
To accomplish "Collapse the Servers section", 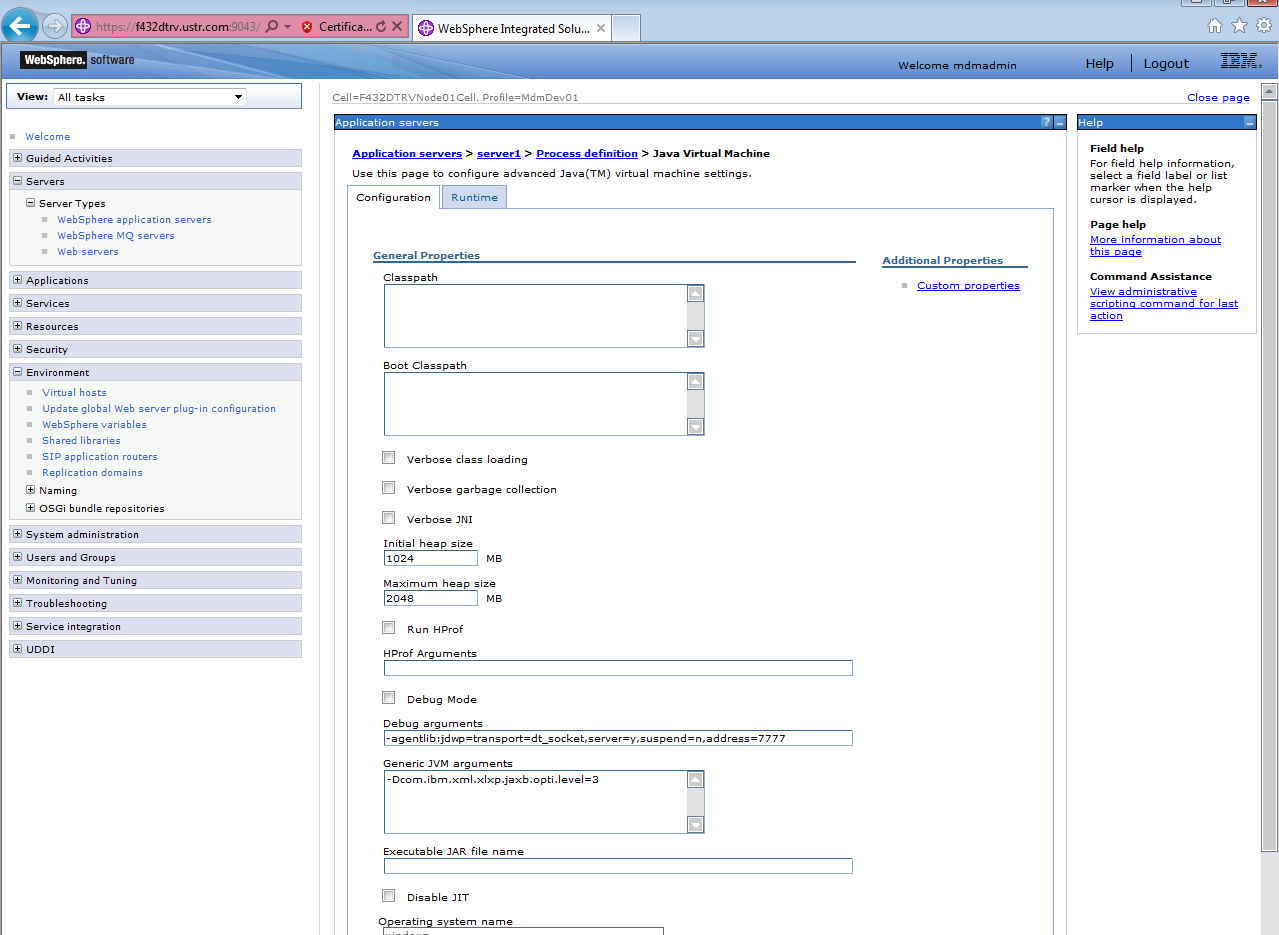I will [18, 181].
